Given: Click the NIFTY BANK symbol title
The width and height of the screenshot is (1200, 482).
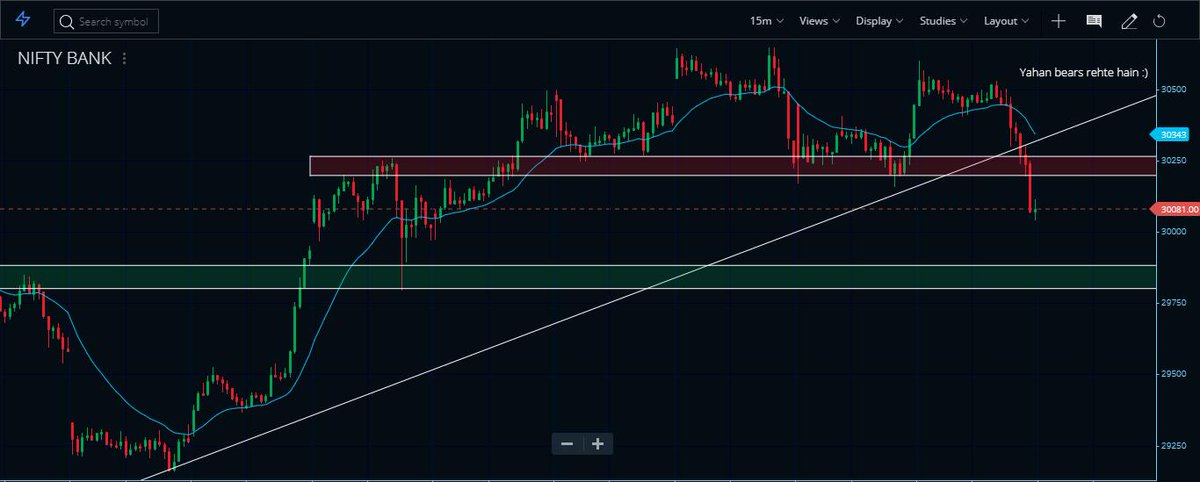Looking at the screenshot, I should [x=65, y=59].
